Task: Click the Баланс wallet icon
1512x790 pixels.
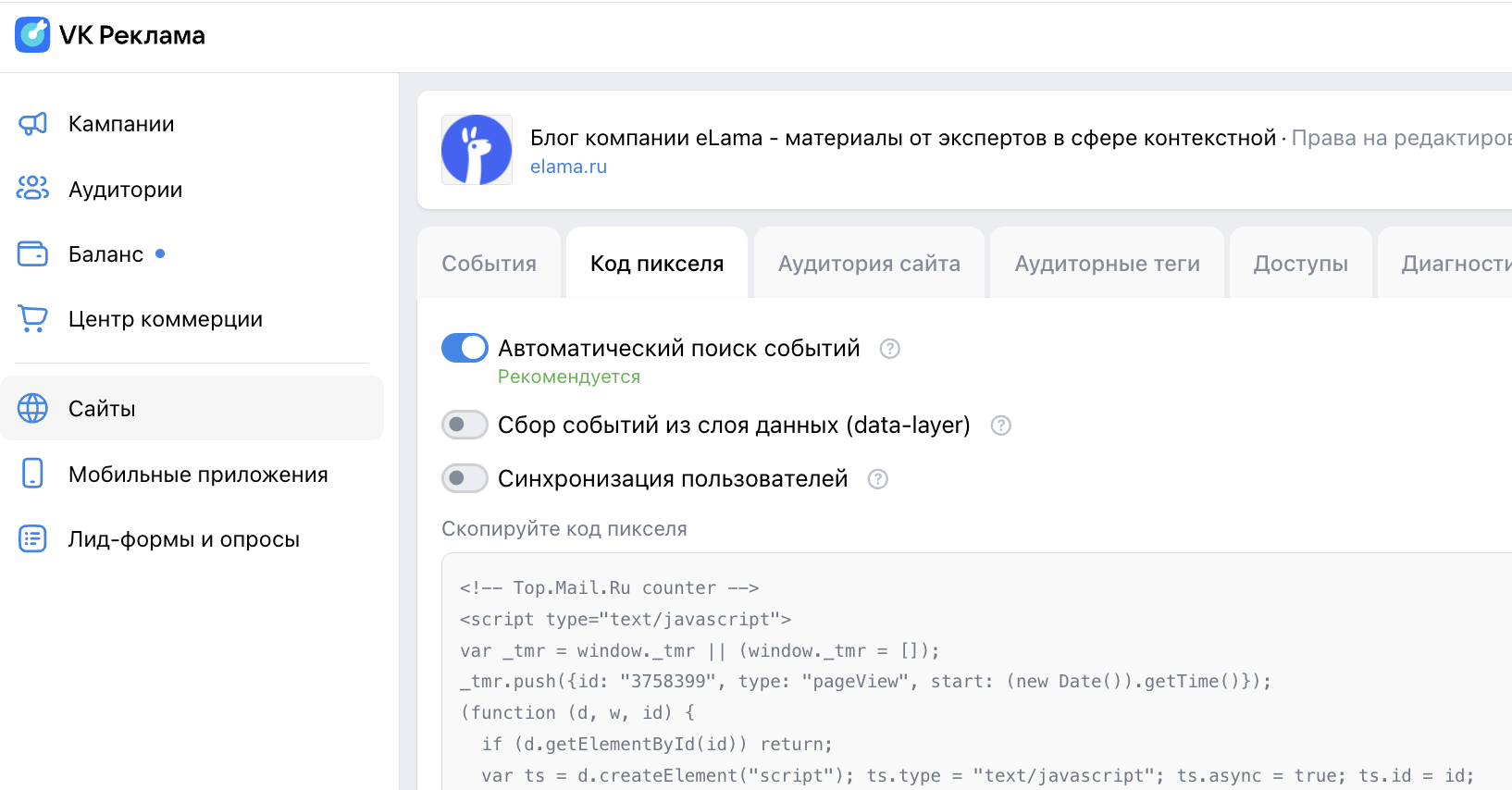Action: click(32, 253)
